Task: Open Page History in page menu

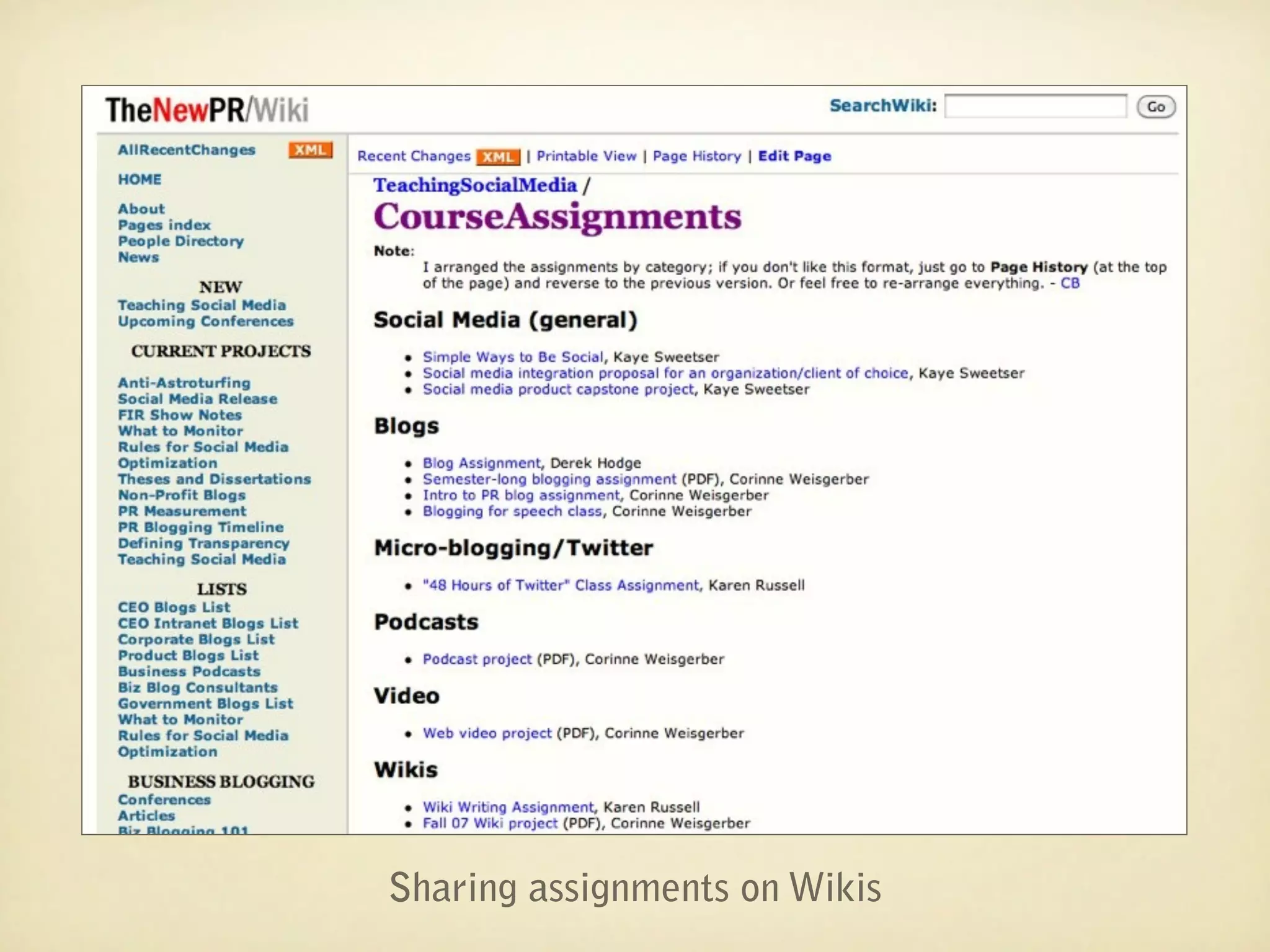Action: pyautogui.click(x=697, y=156)
